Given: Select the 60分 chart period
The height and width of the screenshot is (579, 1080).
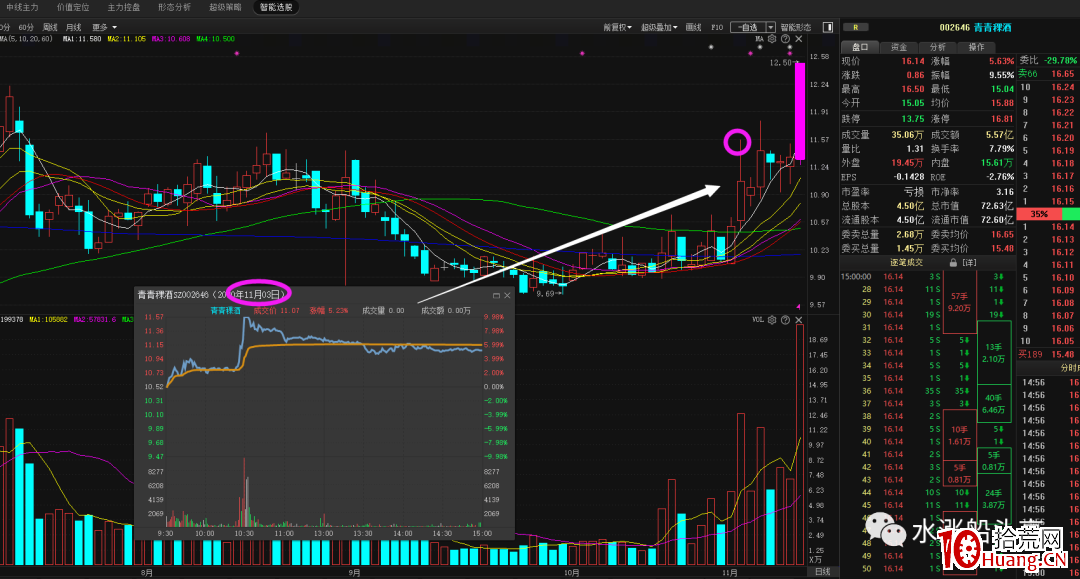Looking at the screenshot, I should click(x=26, y=28).
